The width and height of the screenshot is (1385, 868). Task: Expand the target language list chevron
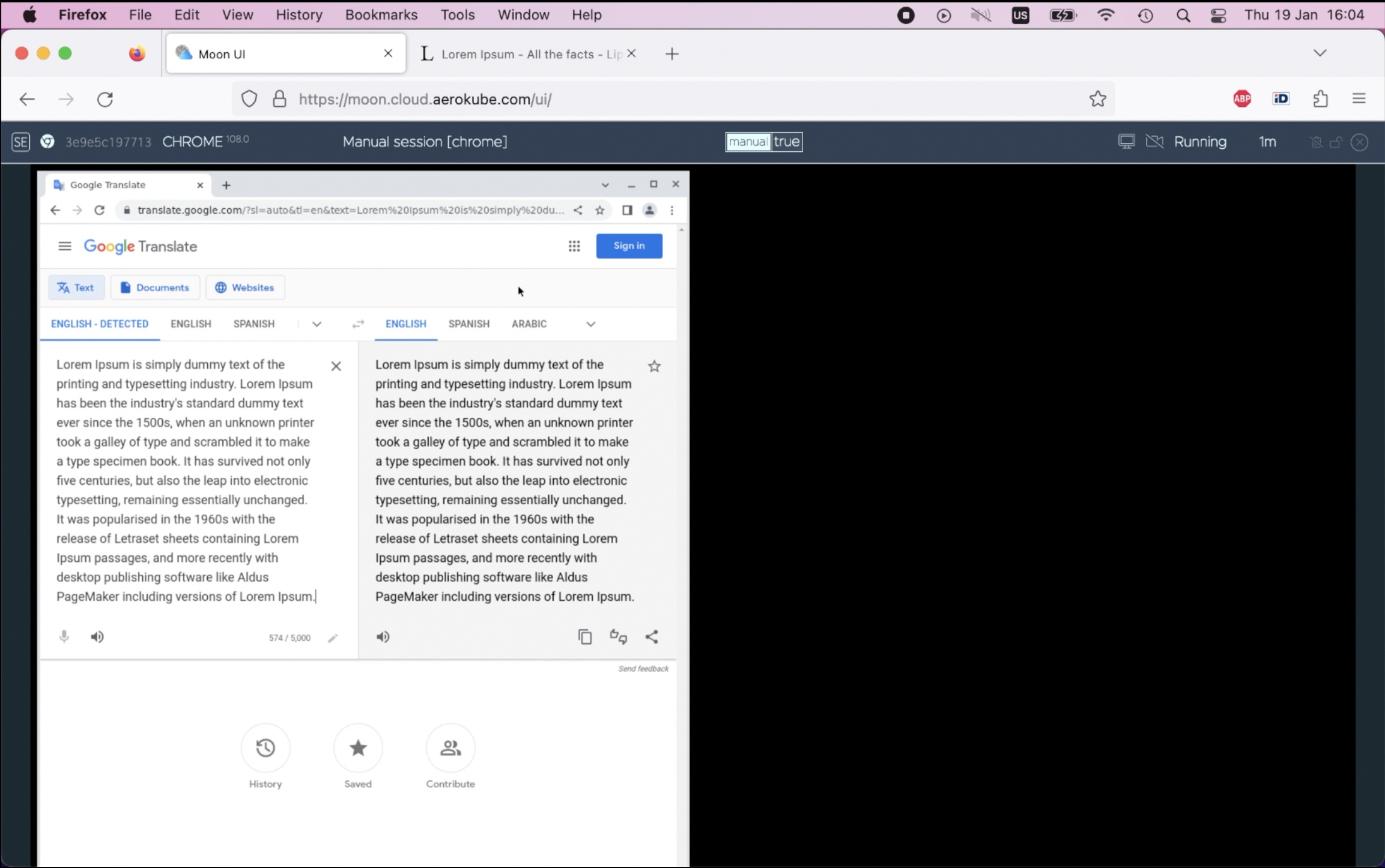coord(590,324)
